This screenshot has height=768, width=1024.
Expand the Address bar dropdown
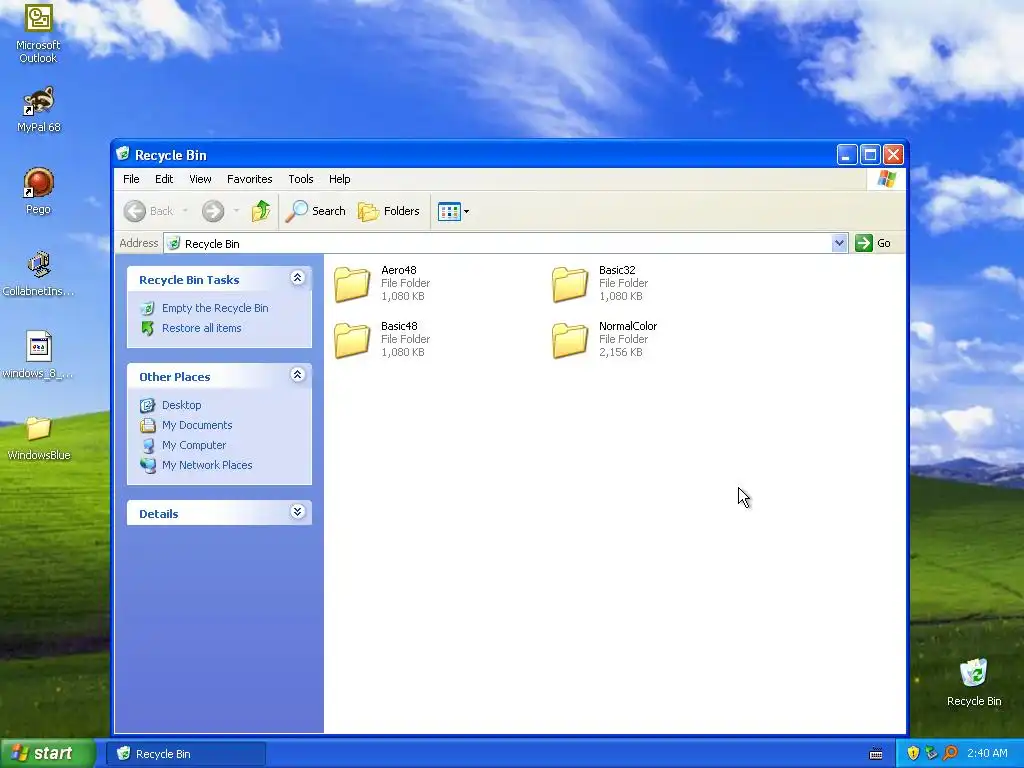point(839,244)
